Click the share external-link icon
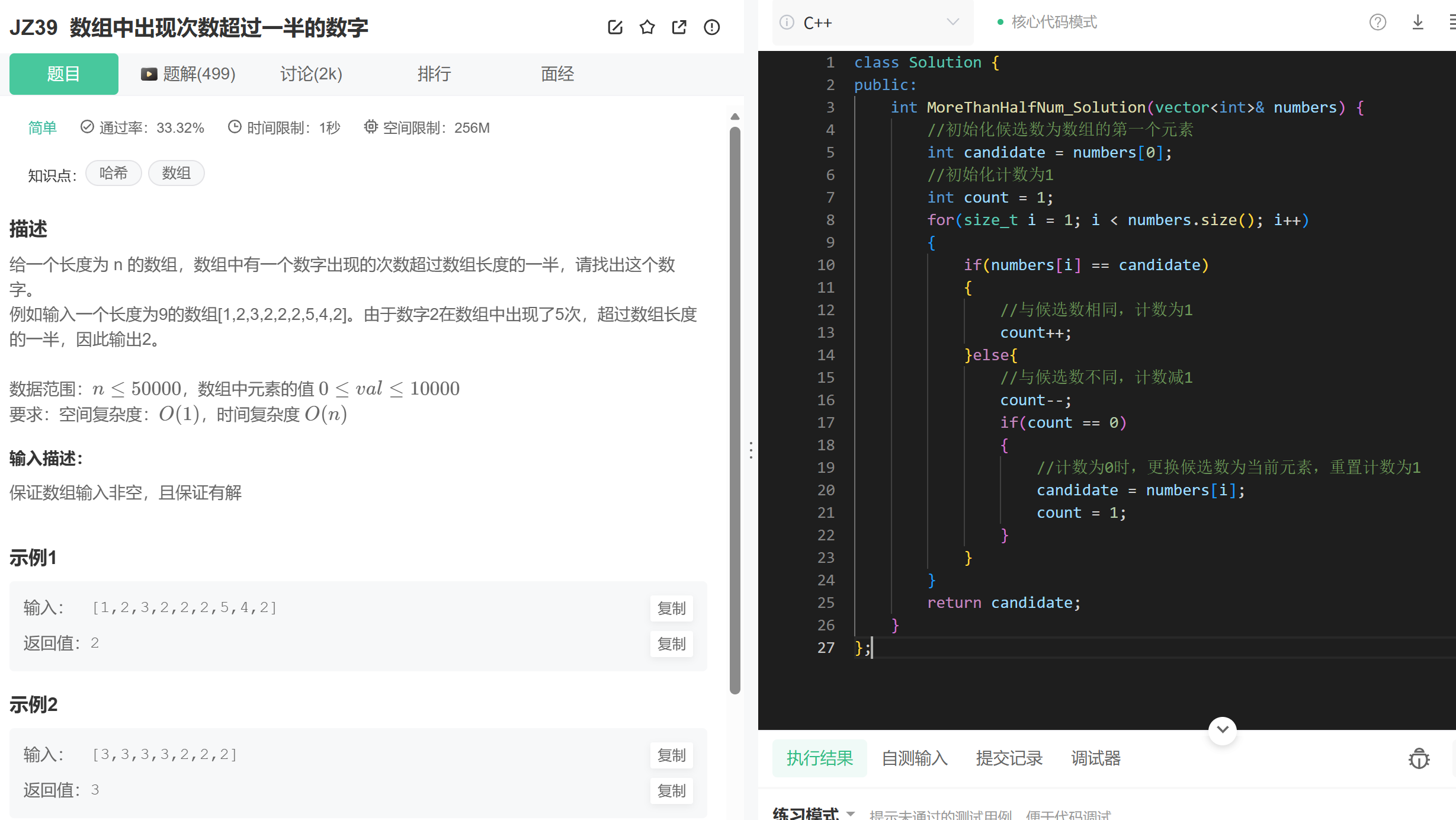 (x=679, y=27)
